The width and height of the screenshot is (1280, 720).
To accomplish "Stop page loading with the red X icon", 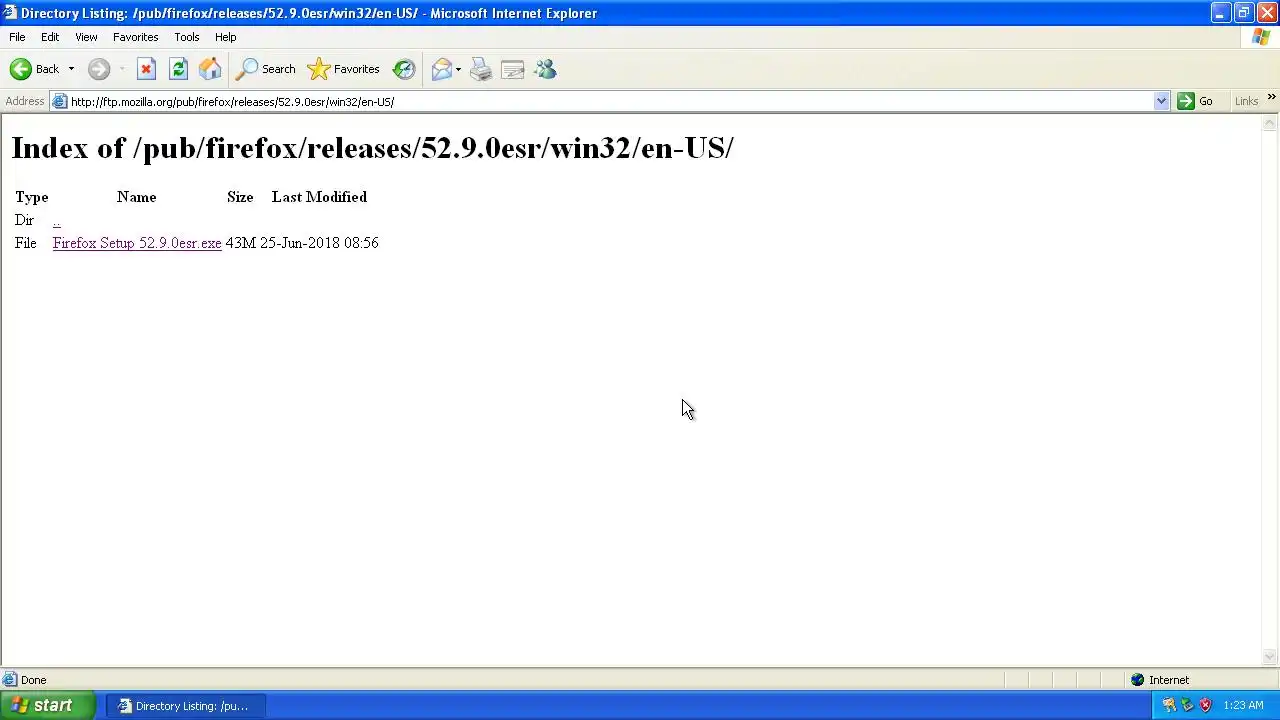I will (146, 69).
